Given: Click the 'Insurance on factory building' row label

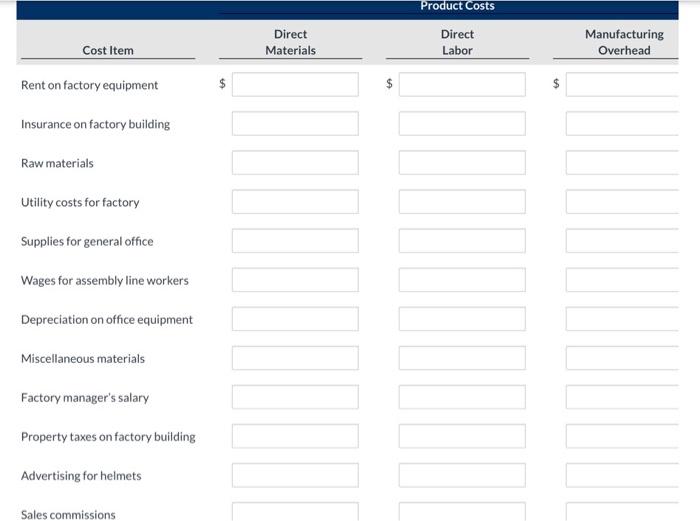Looking at the screenshot, I should [x=96, y=124].
